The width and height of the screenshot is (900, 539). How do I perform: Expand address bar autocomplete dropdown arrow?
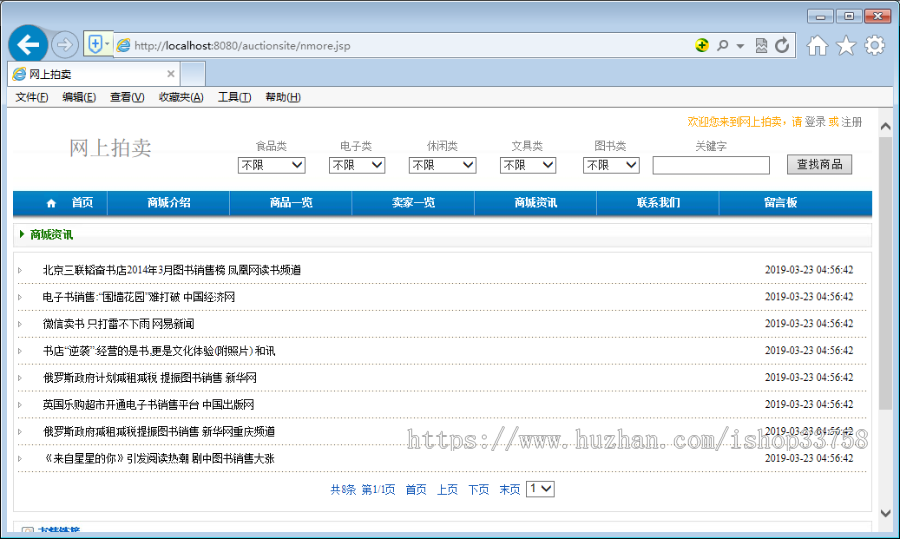coord(740,46)
